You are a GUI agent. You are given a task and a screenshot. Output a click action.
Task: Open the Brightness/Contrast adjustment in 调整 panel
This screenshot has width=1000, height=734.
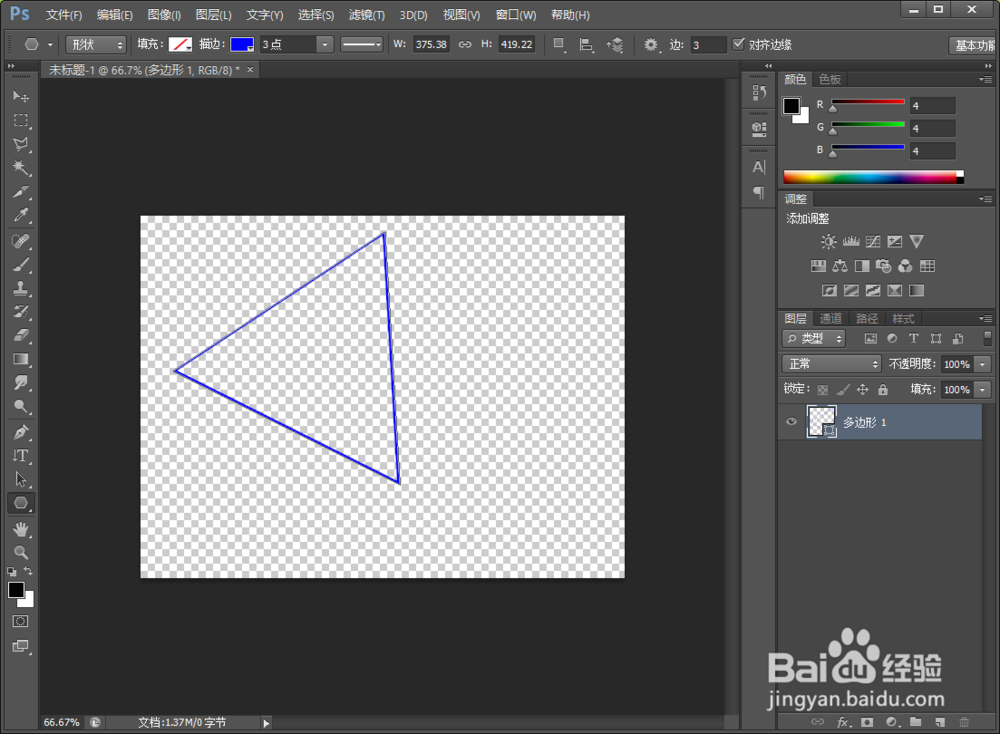[828, 241]
